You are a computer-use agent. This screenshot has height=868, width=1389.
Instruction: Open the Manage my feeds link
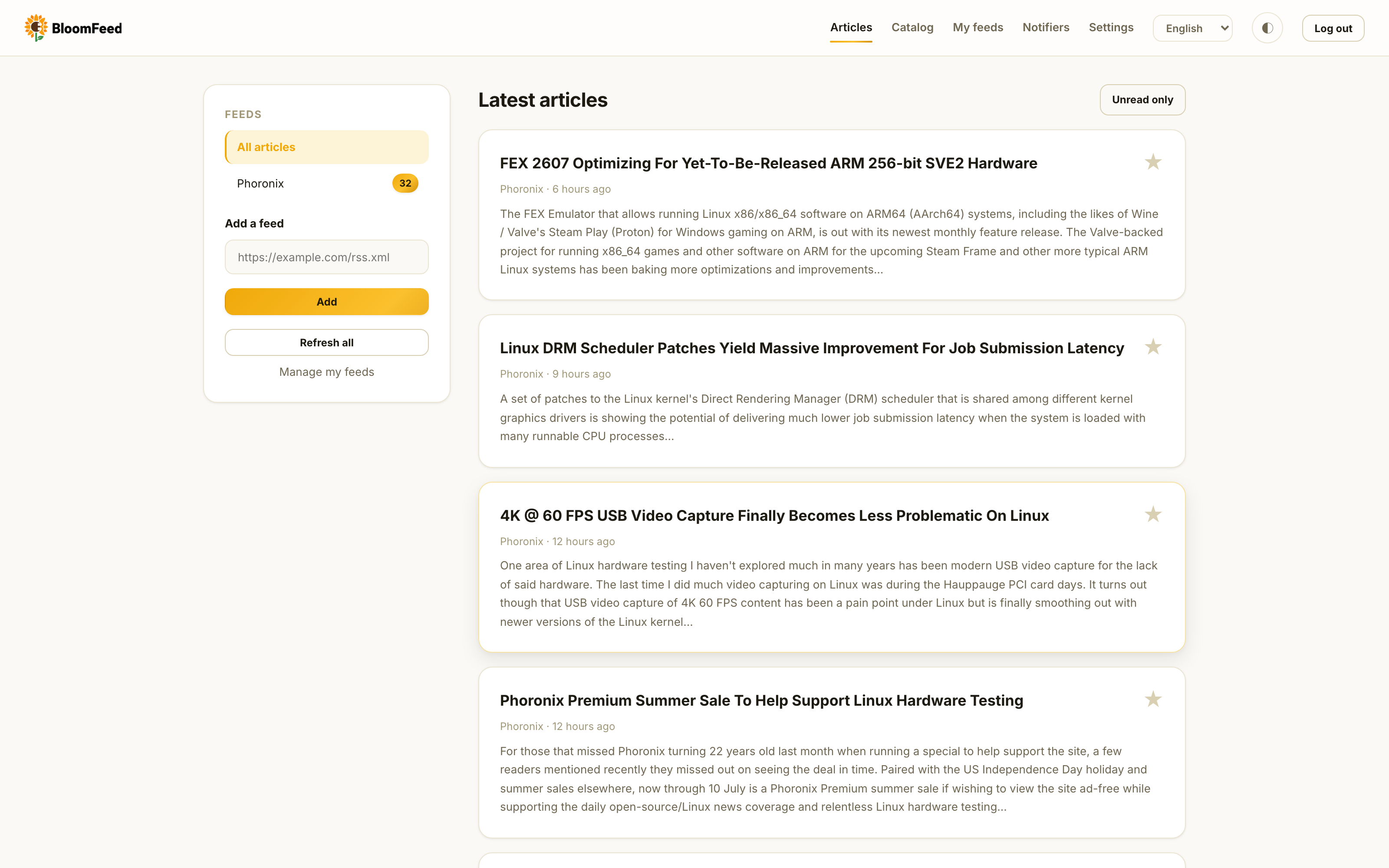[326, 372]
